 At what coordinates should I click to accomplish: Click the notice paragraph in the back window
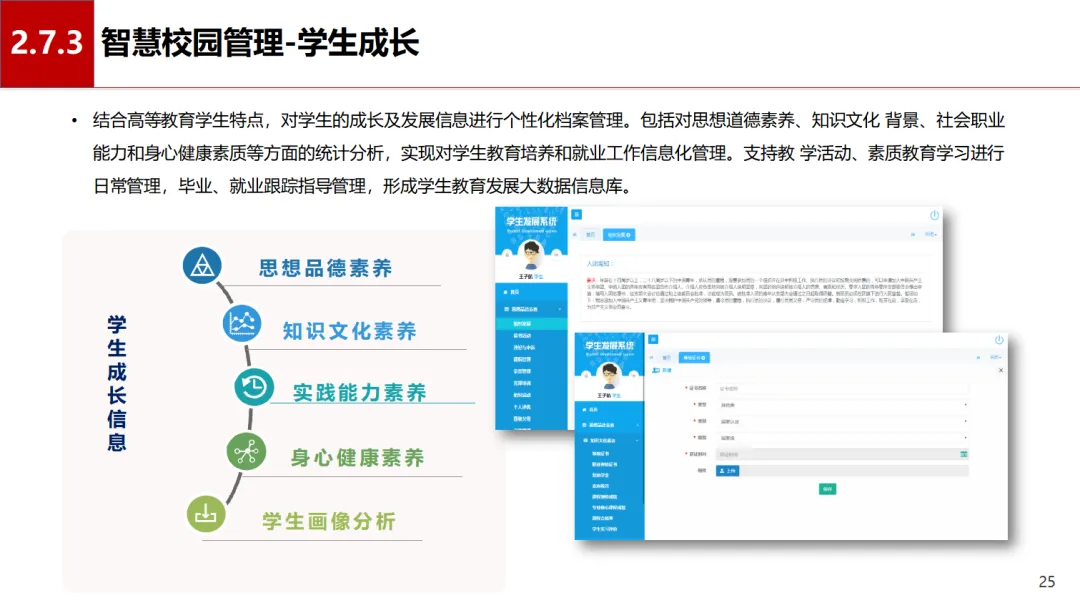point(754,294)
